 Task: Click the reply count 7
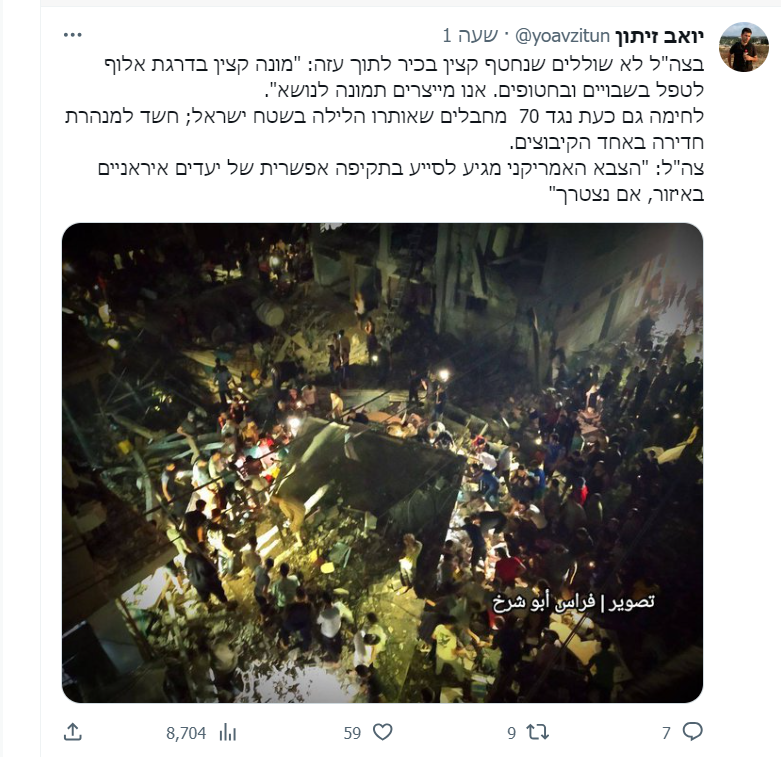(666, 733)
